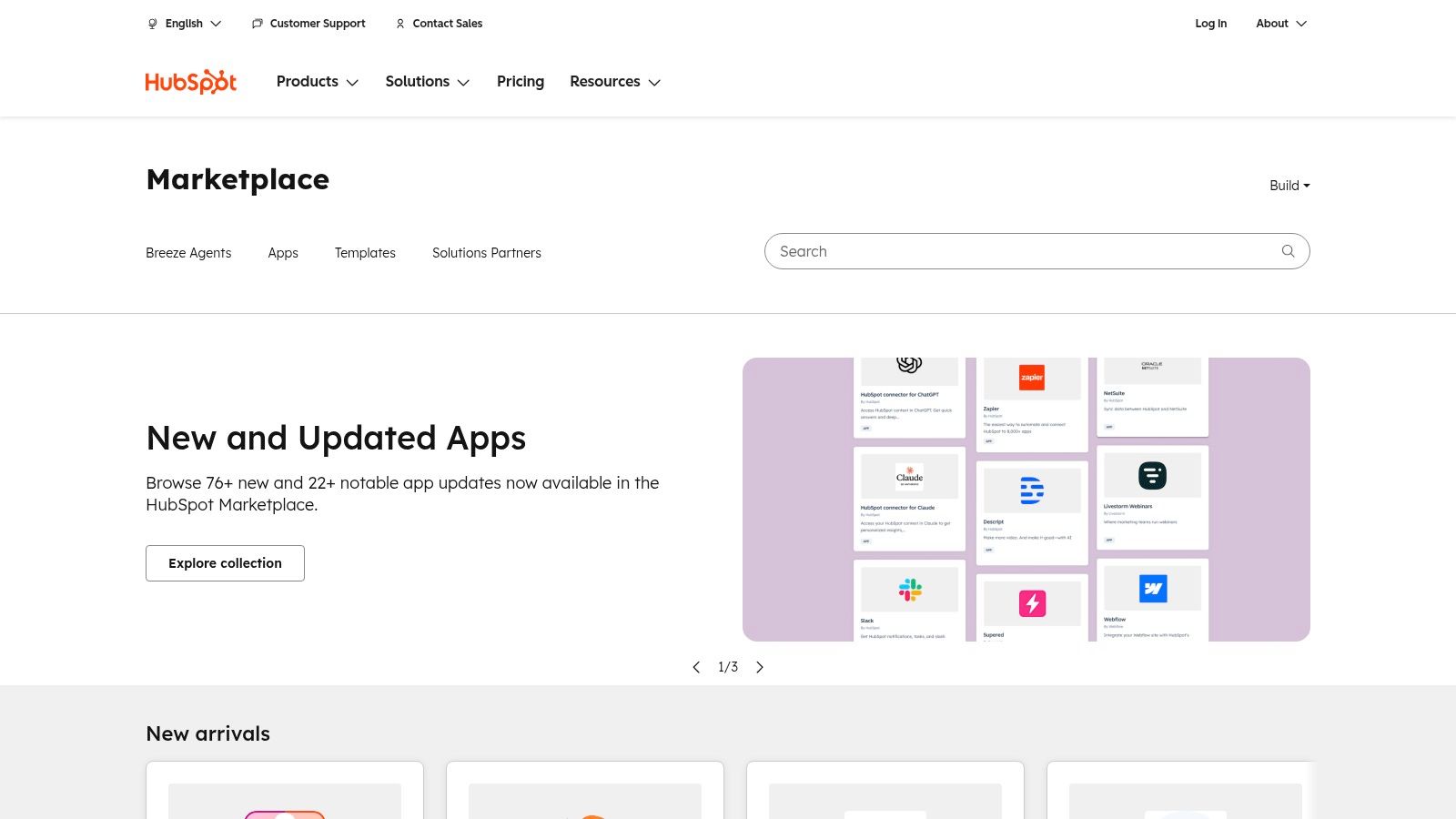Click the Log In link
Viewport: 1456px width, 819px height.
(x=1210, y=23)
